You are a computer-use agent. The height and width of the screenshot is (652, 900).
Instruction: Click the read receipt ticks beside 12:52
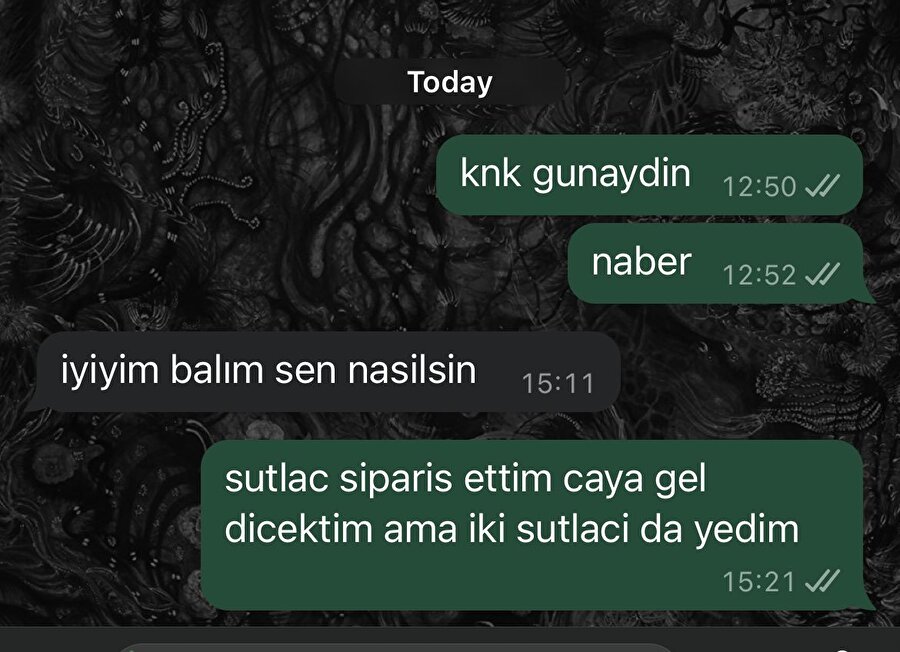pos(822,274)
